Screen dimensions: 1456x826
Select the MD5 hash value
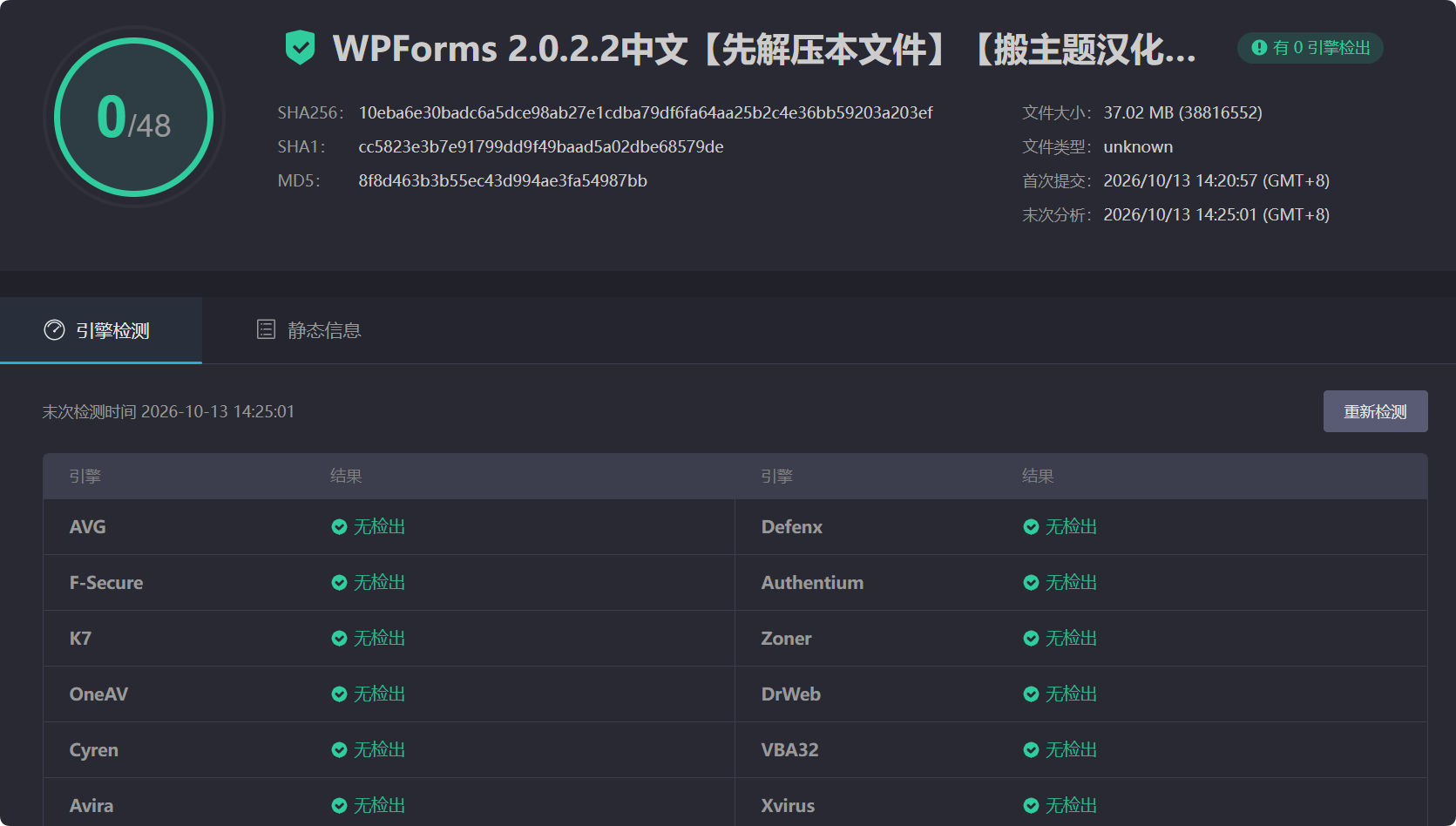tap(503, 180)
